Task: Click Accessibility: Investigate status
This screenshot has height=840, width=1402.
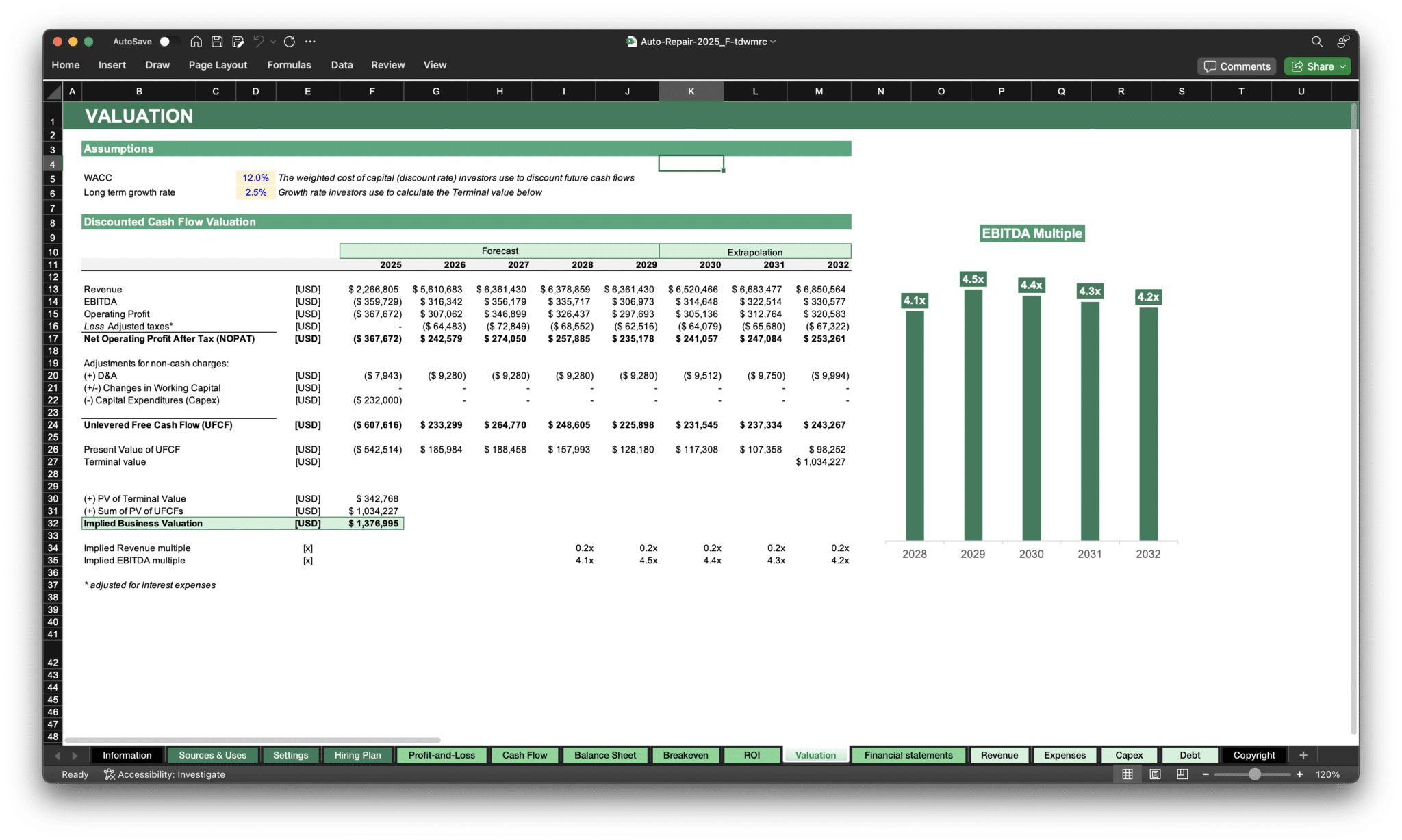Action: coord(164,774)
